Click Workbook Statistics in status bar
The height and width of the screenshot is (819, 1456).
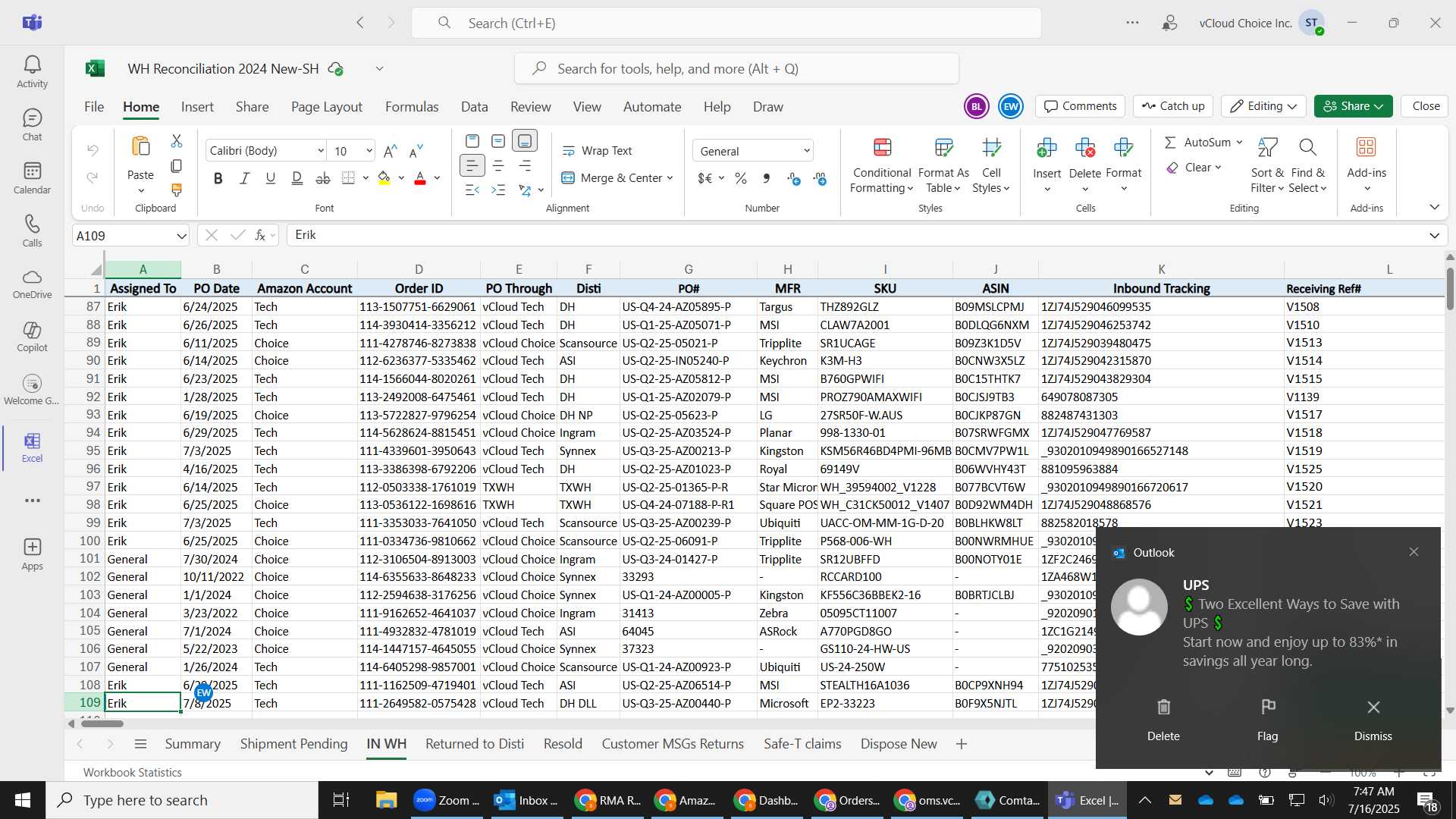coord(133,772)
